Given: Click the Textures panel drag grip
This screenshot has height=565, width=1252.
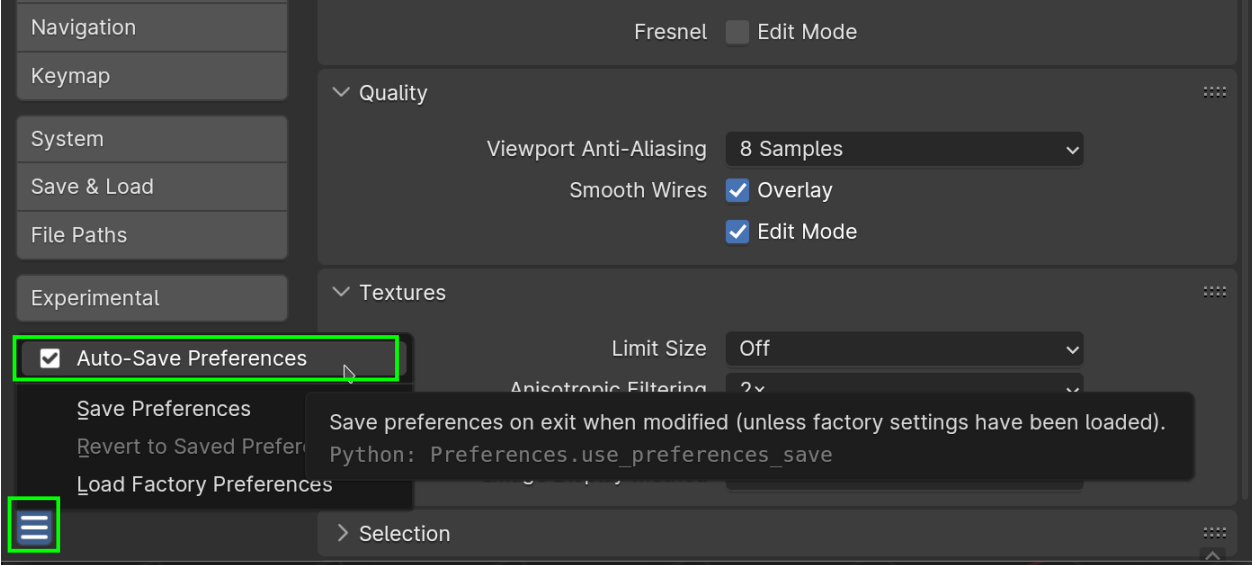Looking at the screenshot, I should click(1215, 292).
